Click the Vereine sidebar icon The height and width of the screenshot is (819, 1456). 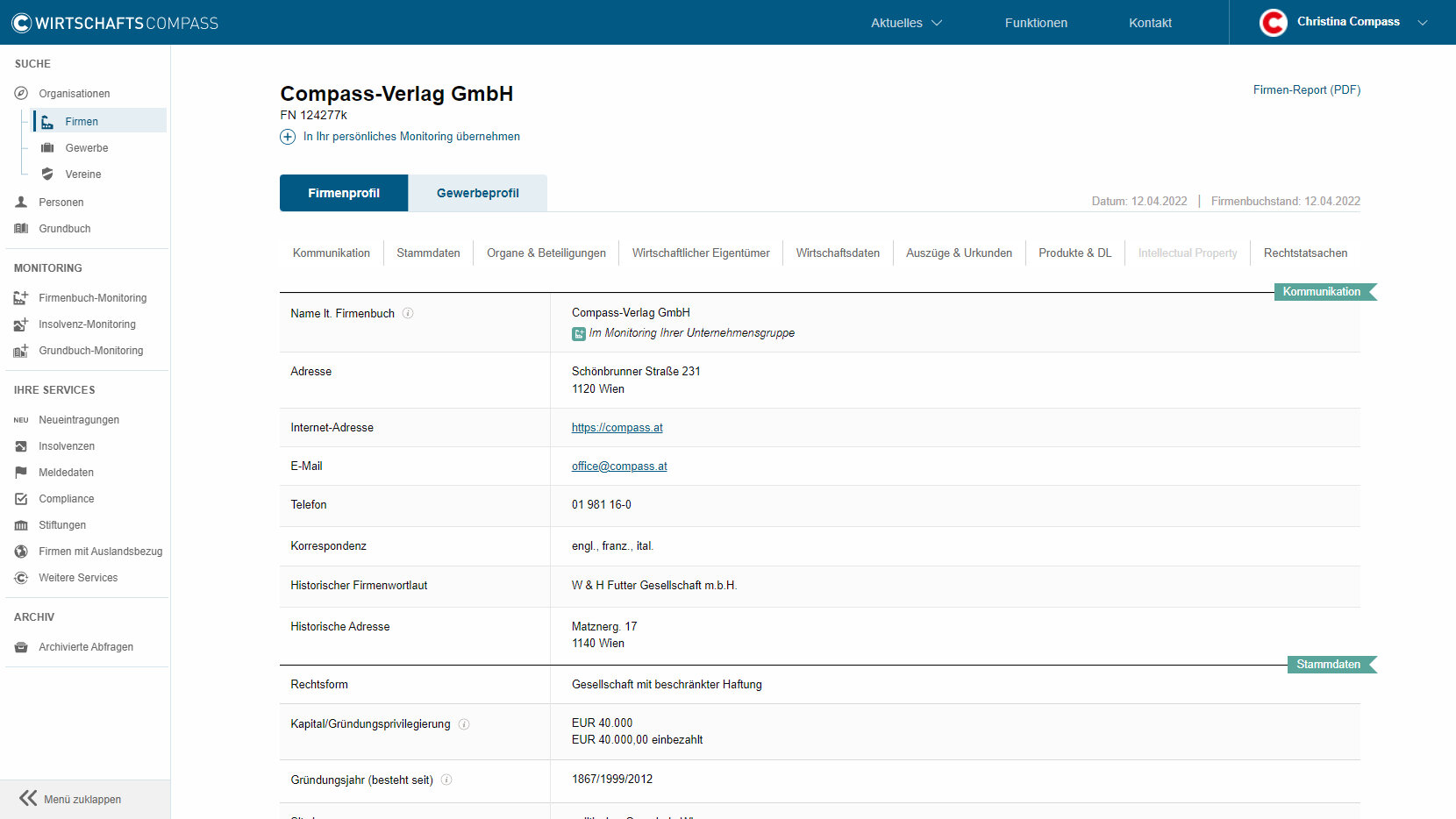(x=47, y=174)
